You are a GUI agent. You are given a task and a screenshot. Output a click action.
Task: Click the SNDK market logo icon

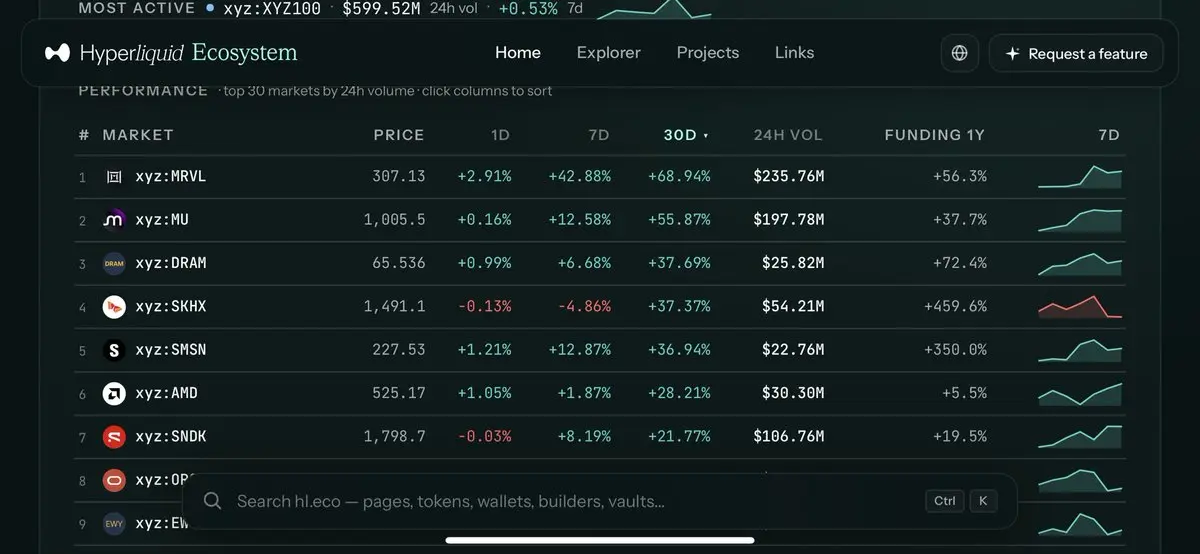coord(114,436)
